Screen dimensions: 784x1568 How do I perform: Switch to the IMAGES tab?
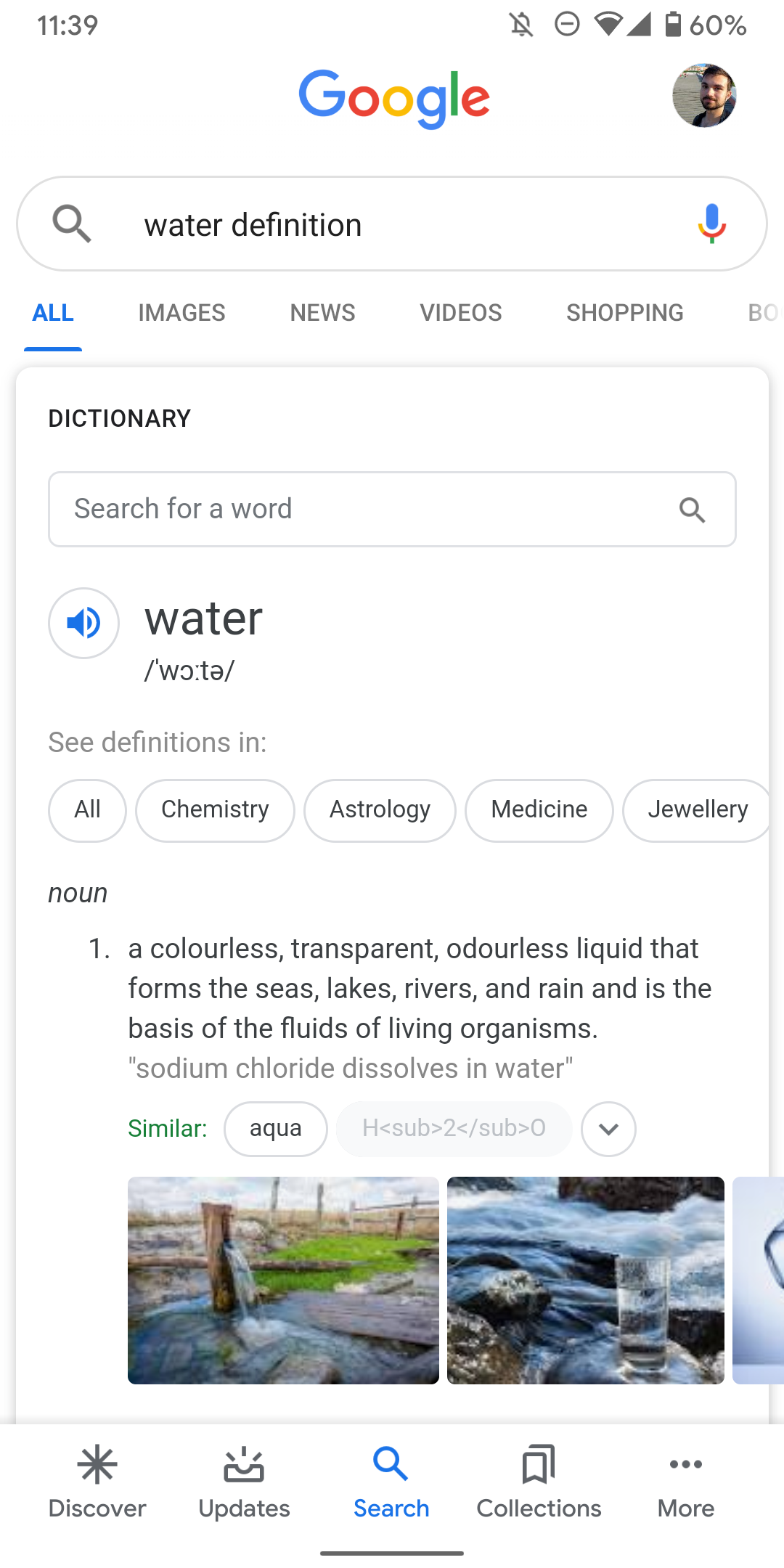pos(181,312)
